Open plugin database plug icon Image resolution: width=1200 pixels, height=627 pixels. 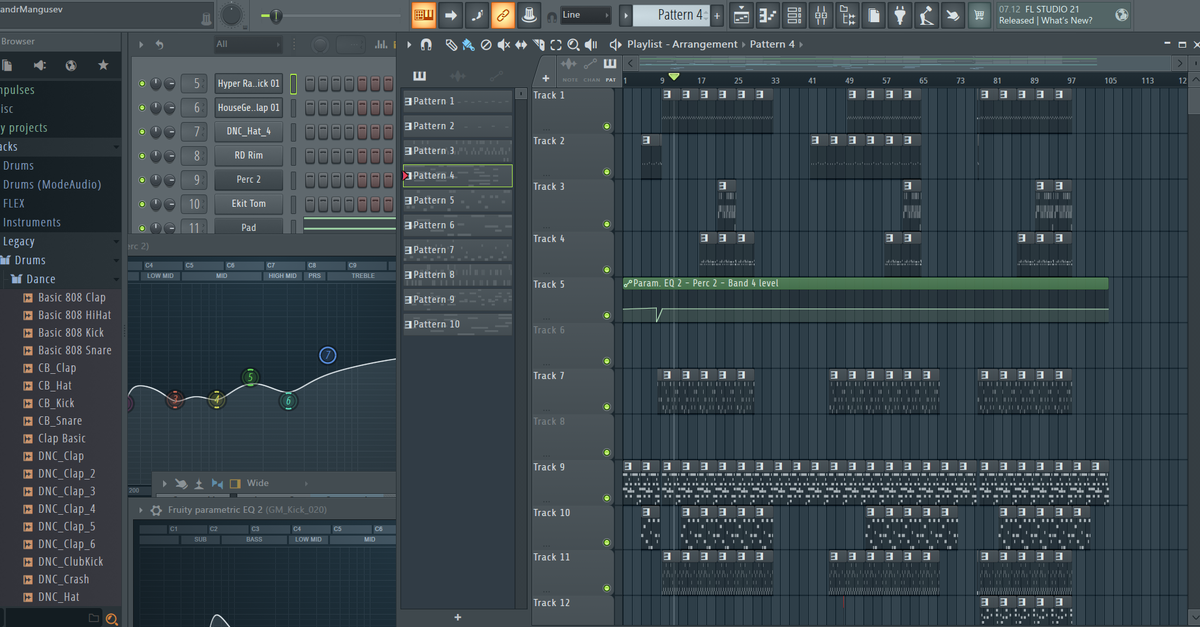(900, 15)
